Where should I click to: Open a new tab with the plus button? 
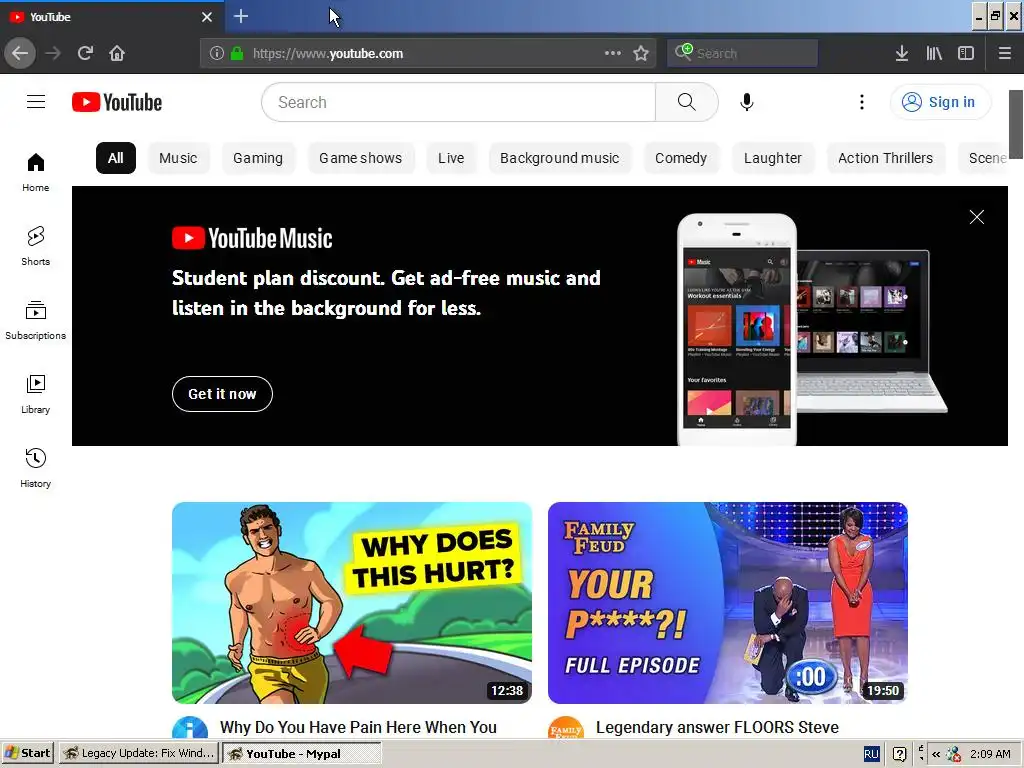241,16
